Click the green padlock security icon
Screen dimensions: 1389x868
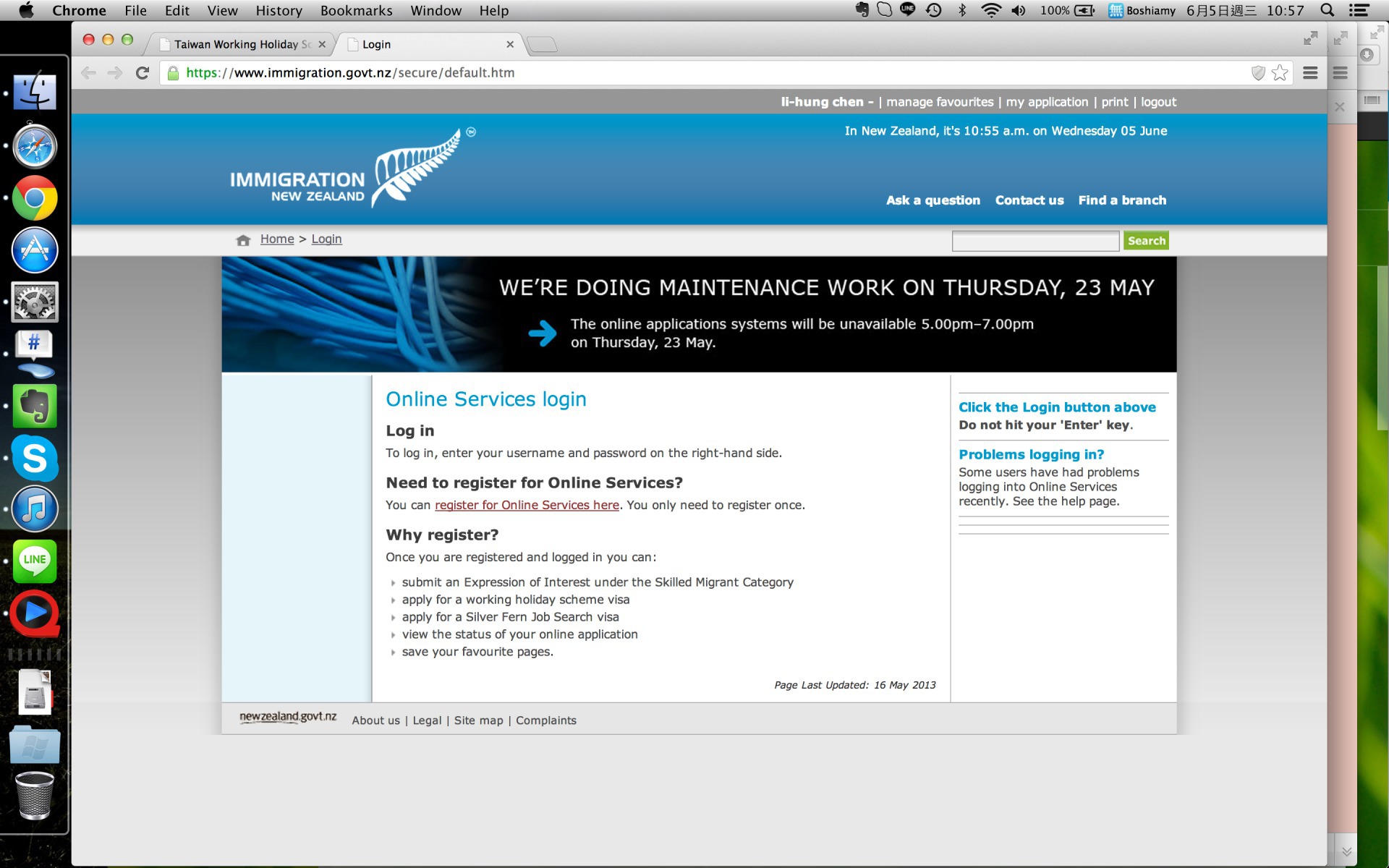tap(173, 73)
